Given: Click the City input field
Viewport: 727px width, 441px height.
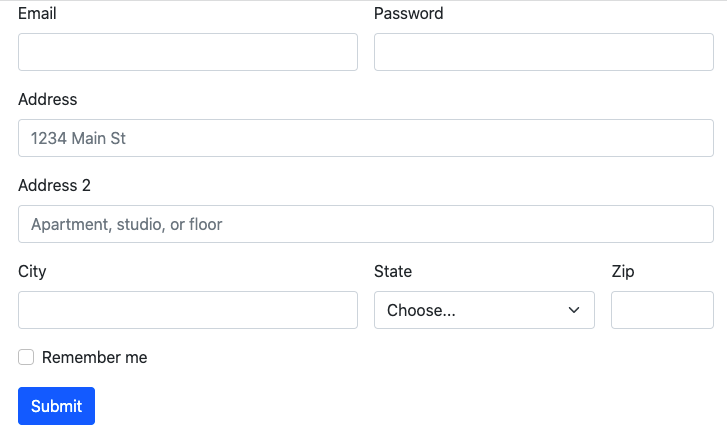Looking at the screenshot, I should click(187, 310).
